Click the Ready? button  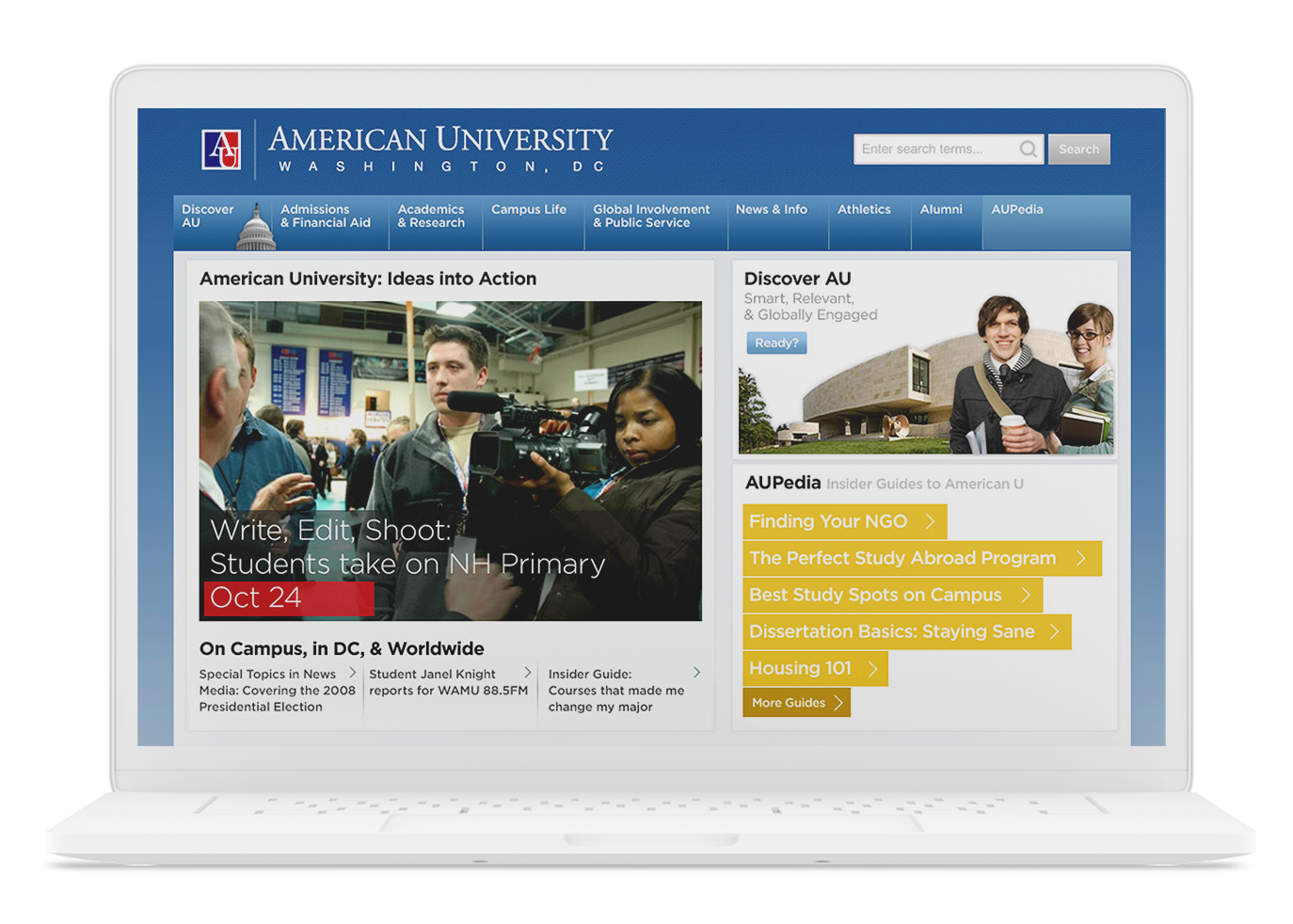coord(776,343)
